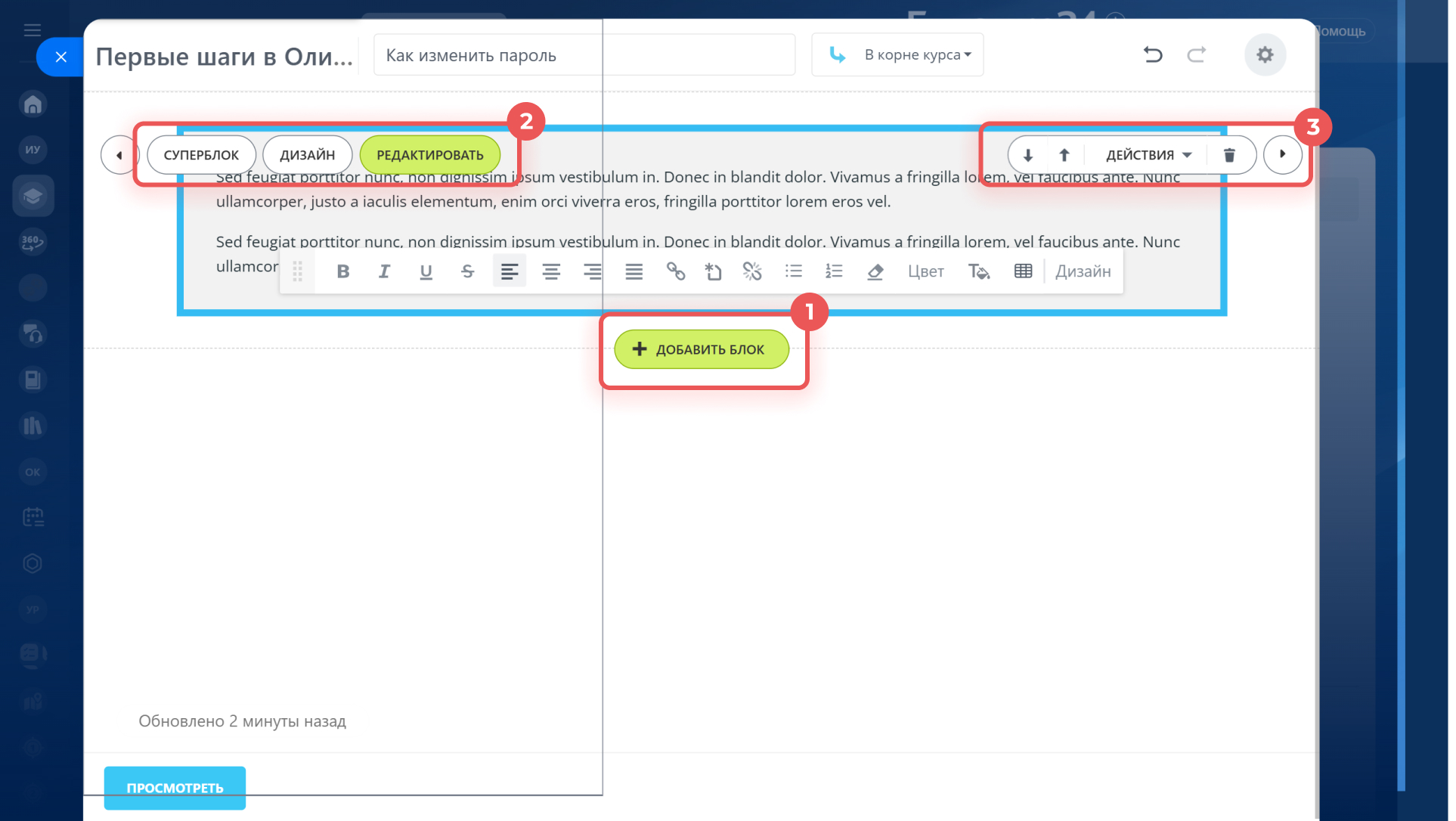The height and width of the screenshot is (821, 1456).
Task: Apply strikethrough formatting
Action: [467, 271]
